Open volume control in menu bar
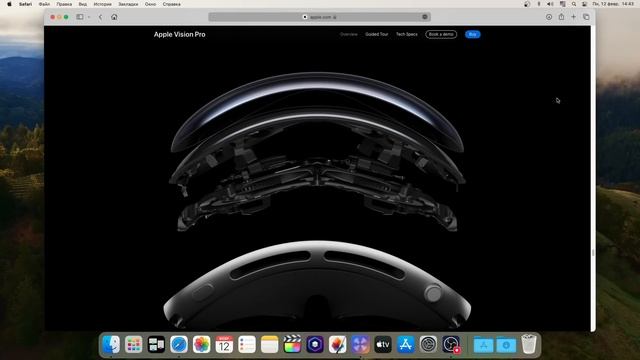 pos(550,4)
